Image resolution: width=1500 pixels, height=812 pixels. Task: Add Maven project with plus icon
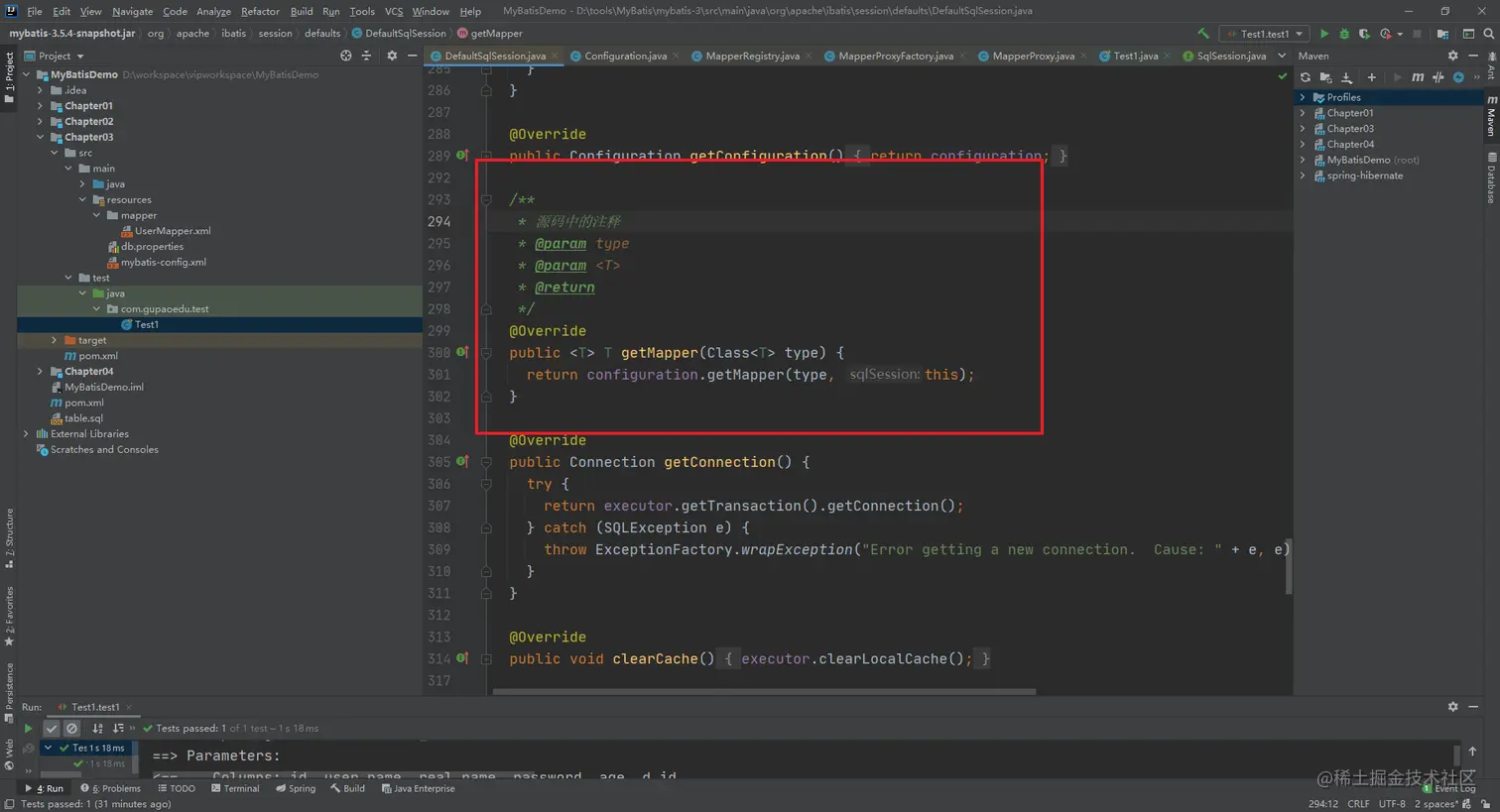point(1372,77)
